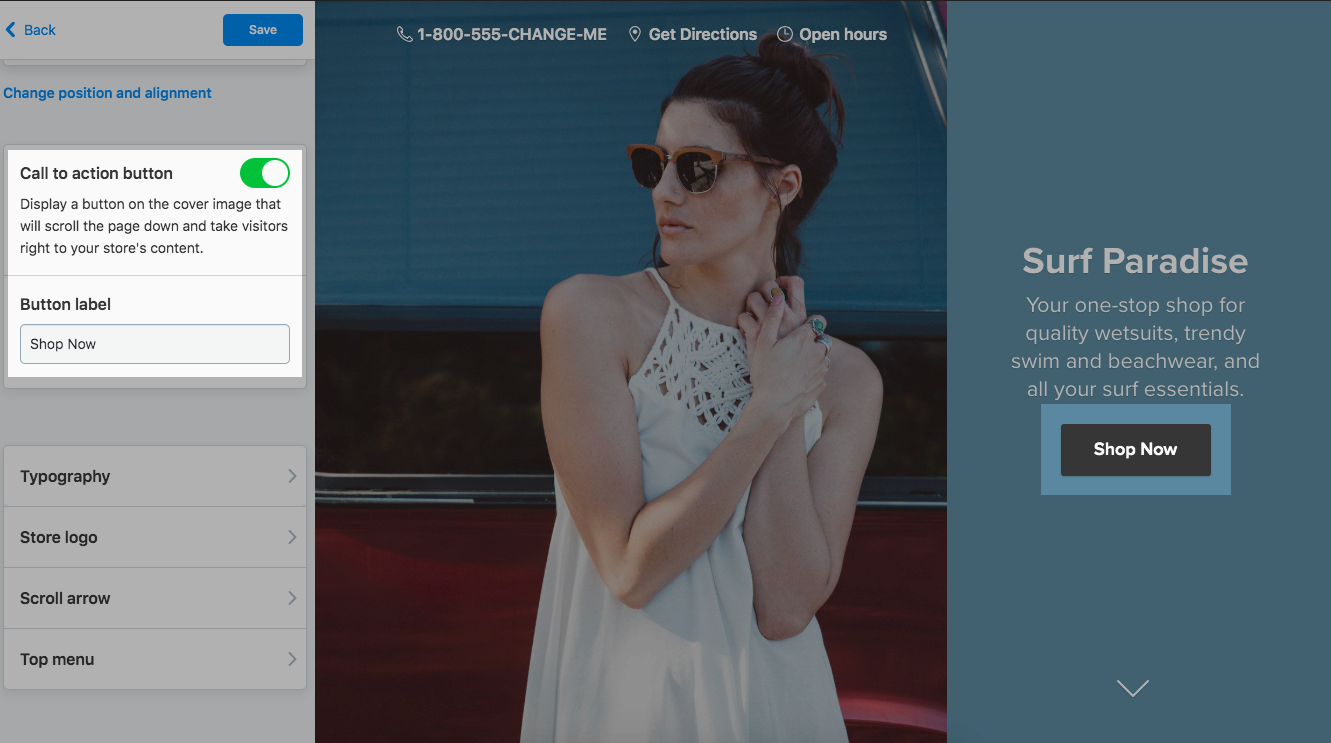Click the location pin icon
This screenshot has width=1331, height=743.
(634, 34)
